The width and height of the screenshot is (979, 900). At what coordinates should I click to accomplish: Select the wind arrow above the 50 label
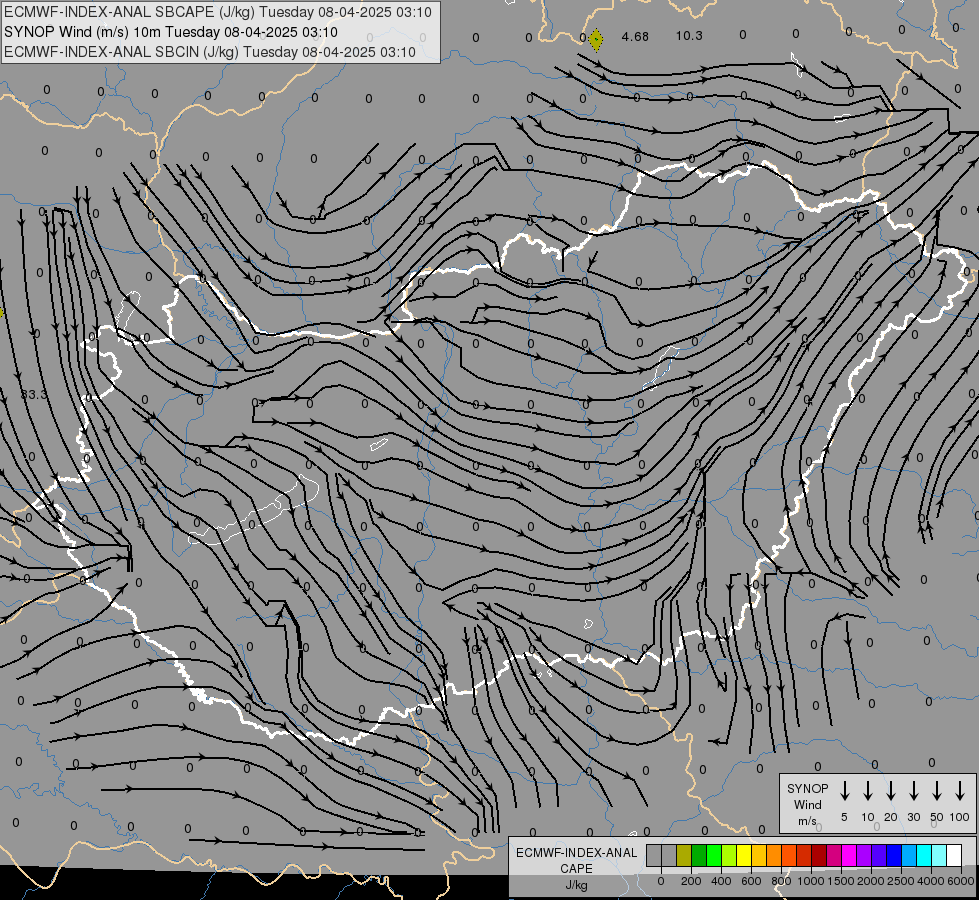coord(937,791)
